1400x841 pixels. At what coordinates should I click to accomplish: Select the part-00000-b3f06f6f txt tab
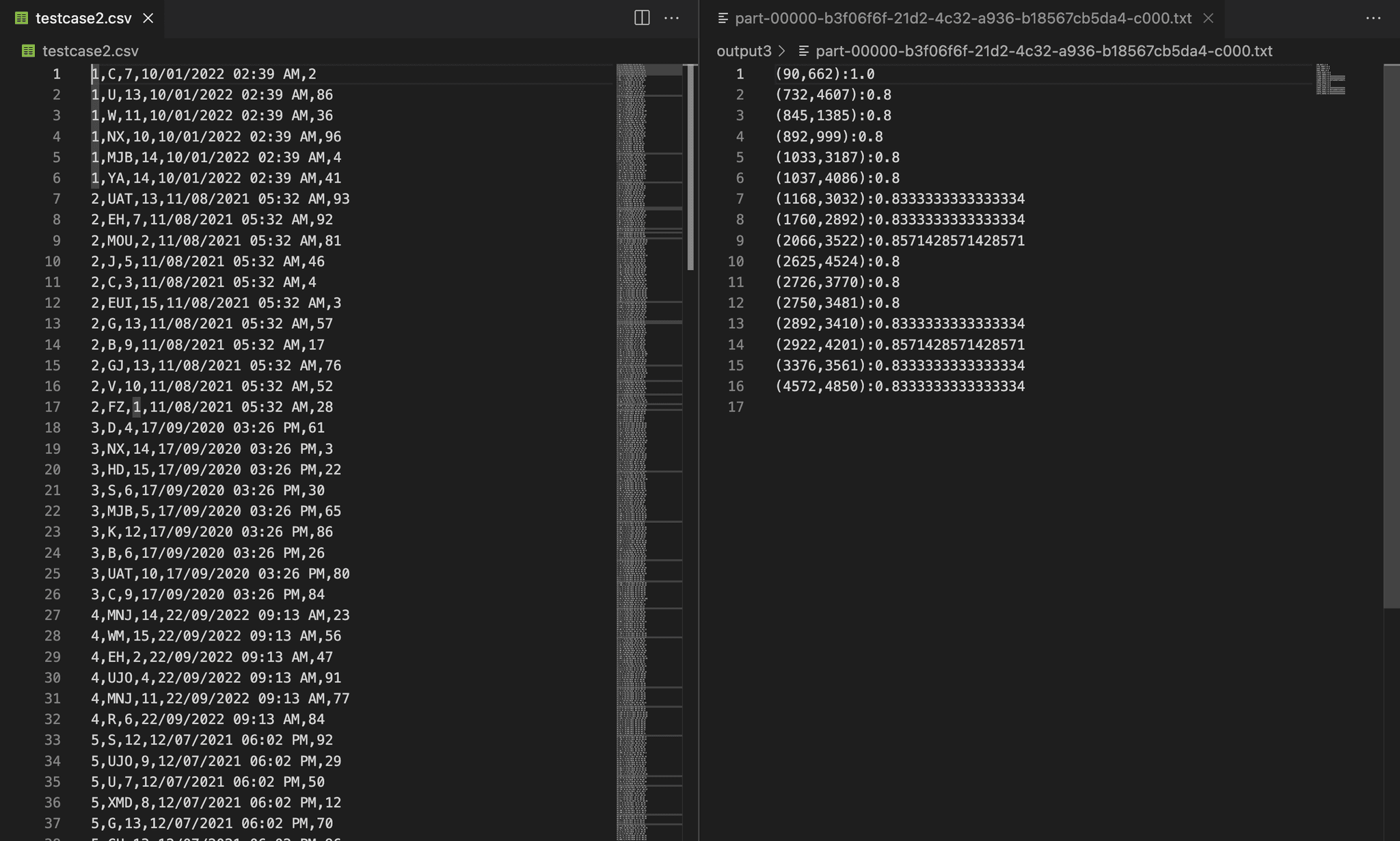coord(963,18)
